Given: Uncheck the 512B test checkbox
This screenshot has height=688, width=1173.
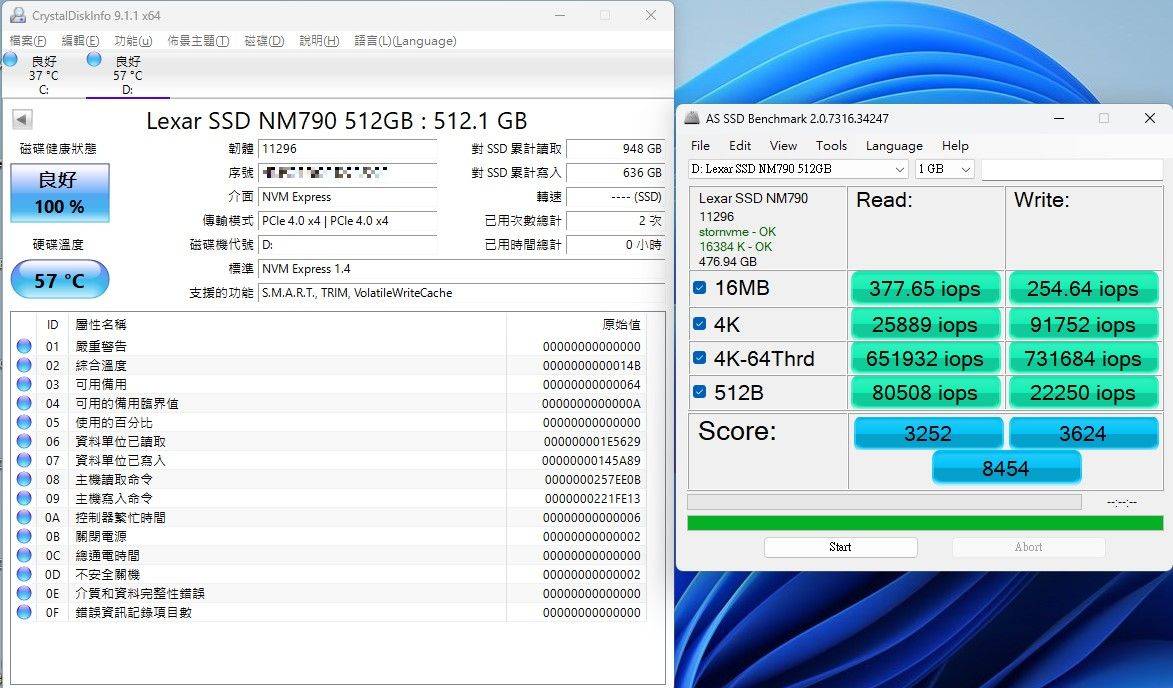Looking at the screenshot, I should pos(699,391).
